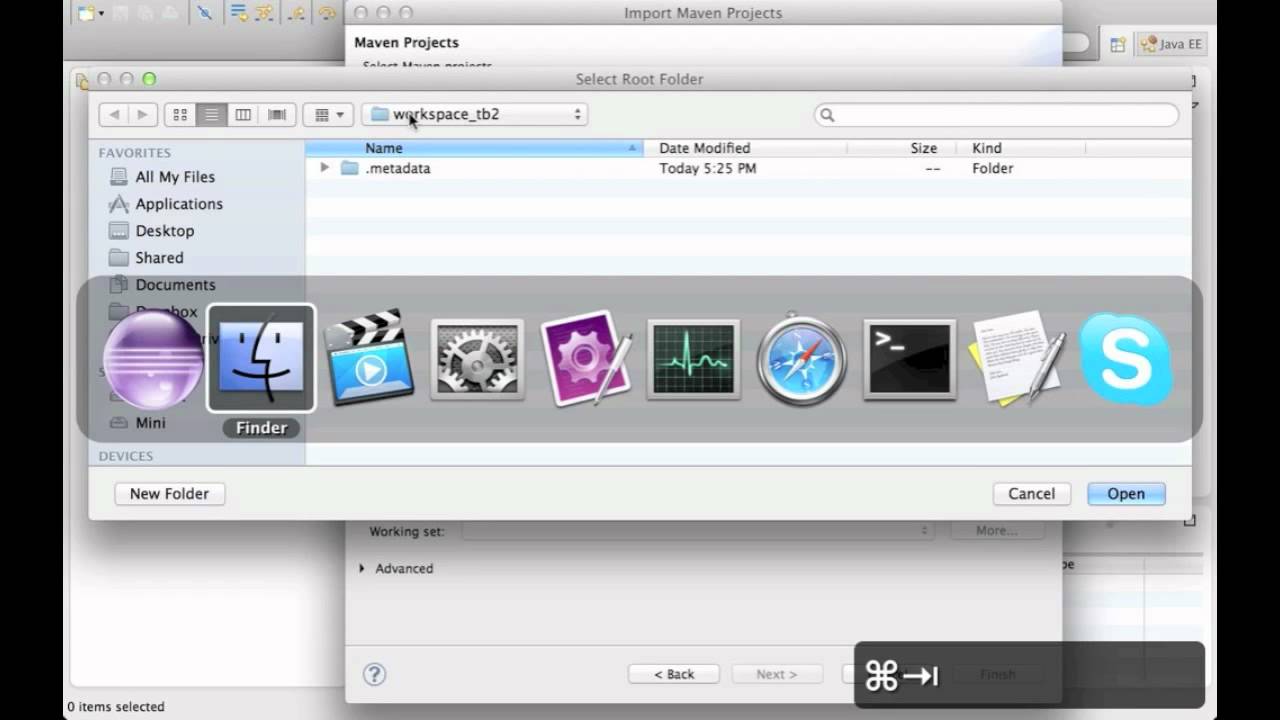Viewport: 1280px width, 720px height.
Task: Switch to the purple gear Automator-style app
Action: (x=585, y=360)
